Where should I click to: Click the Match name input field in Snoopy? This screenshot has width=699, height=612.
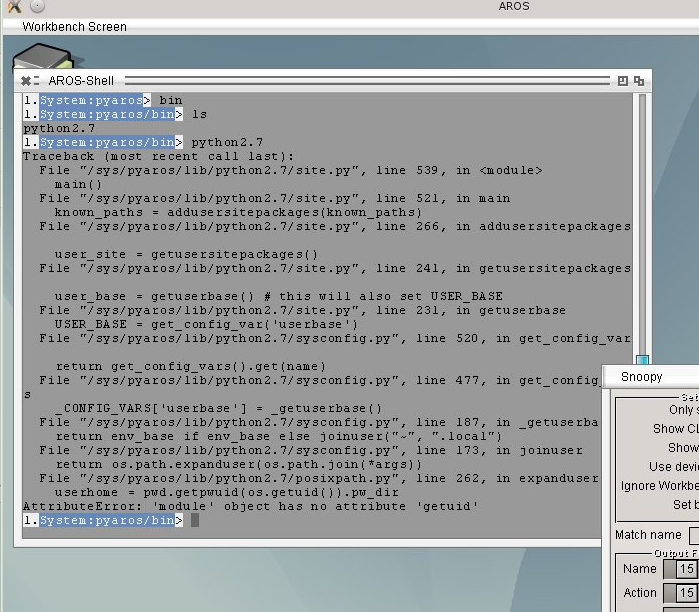tap(693, 535)
